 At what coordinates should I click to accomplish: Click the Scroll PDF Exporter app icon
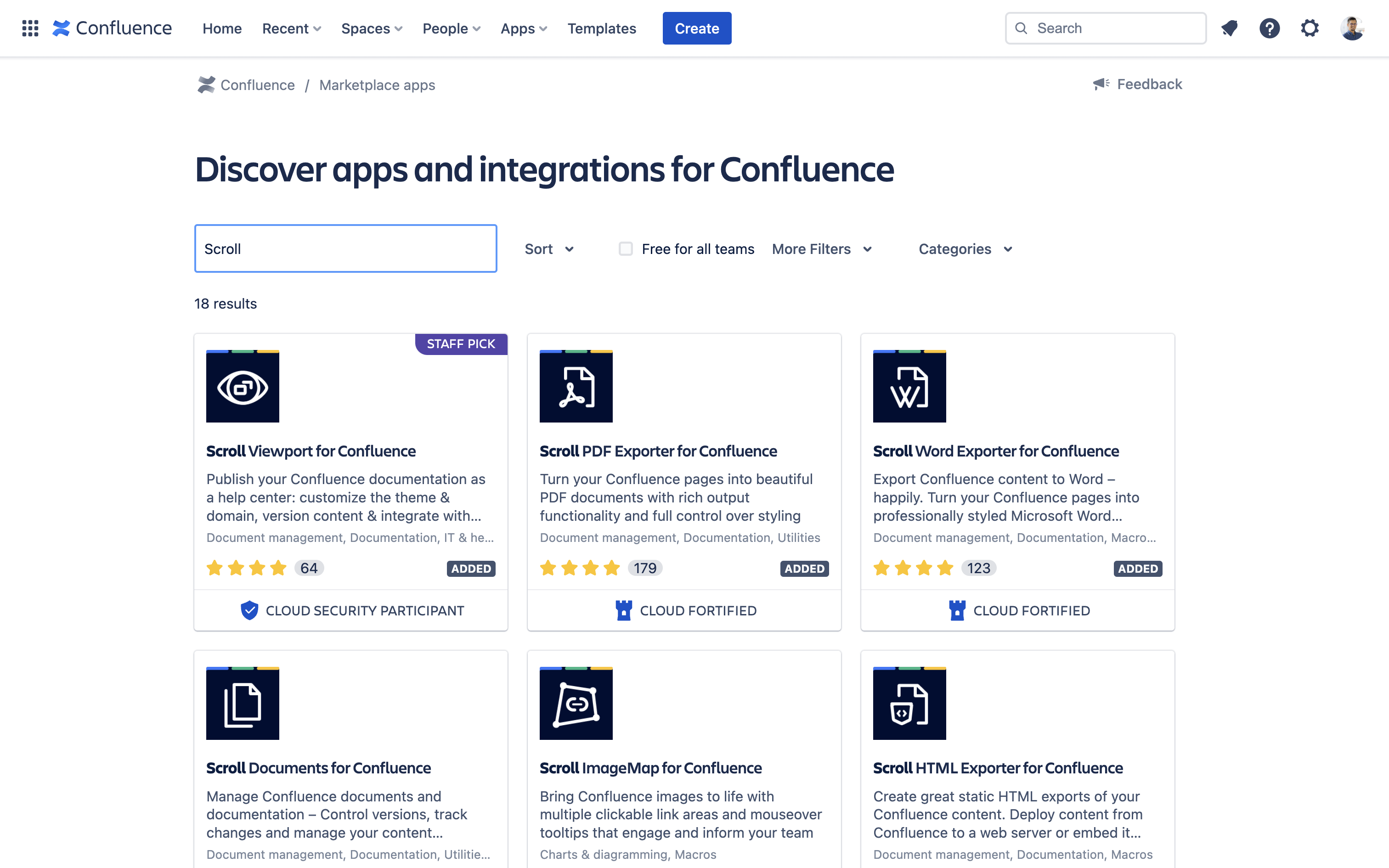pyautogui.click(x=576, y=386)
